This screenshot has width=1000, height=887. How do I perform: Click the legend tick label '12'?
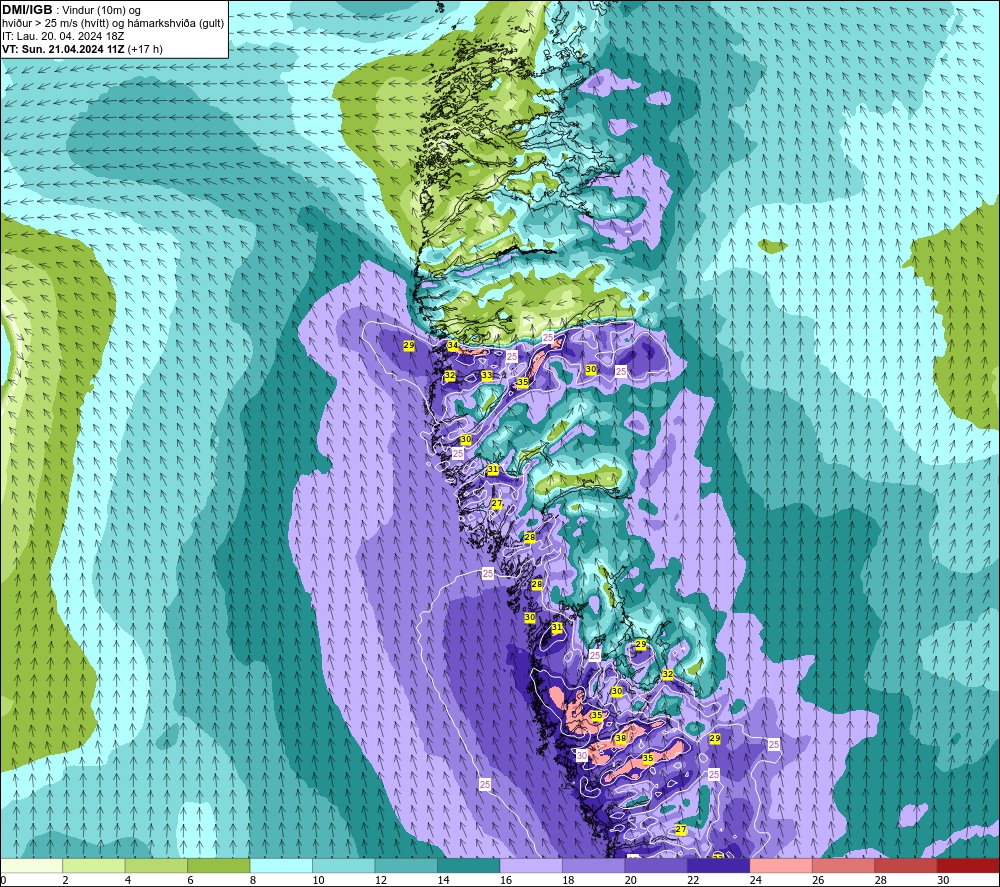pos(381,880)
